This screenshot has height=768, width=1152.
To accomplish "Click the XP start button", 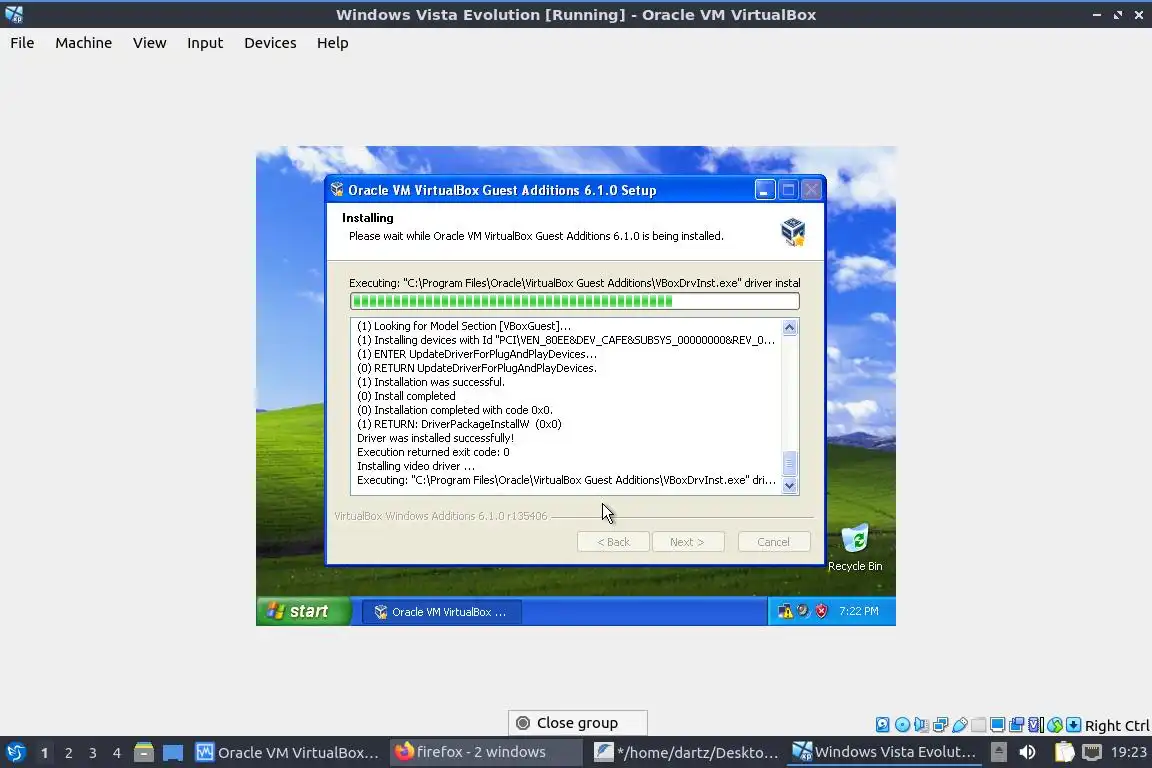I will (302, 611).
